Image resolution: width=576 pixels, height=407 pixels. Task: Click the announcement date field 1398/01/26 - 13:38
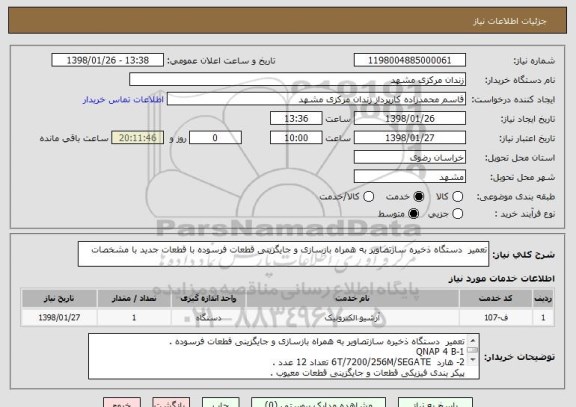click(x=108, y=60)
